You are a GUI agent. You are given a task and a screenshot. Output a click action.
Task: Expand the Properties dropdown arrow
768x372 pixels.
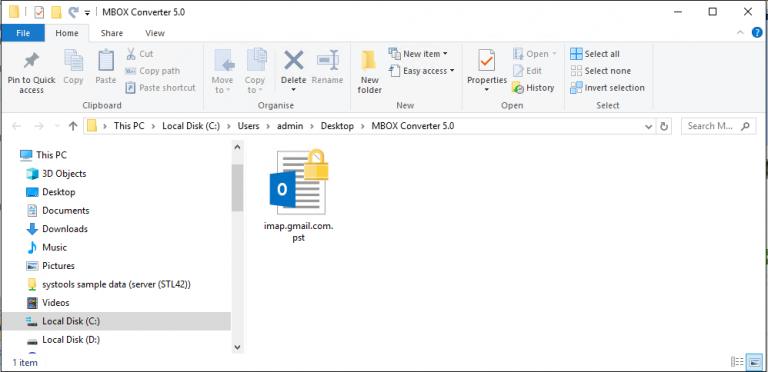coord(487,90)
